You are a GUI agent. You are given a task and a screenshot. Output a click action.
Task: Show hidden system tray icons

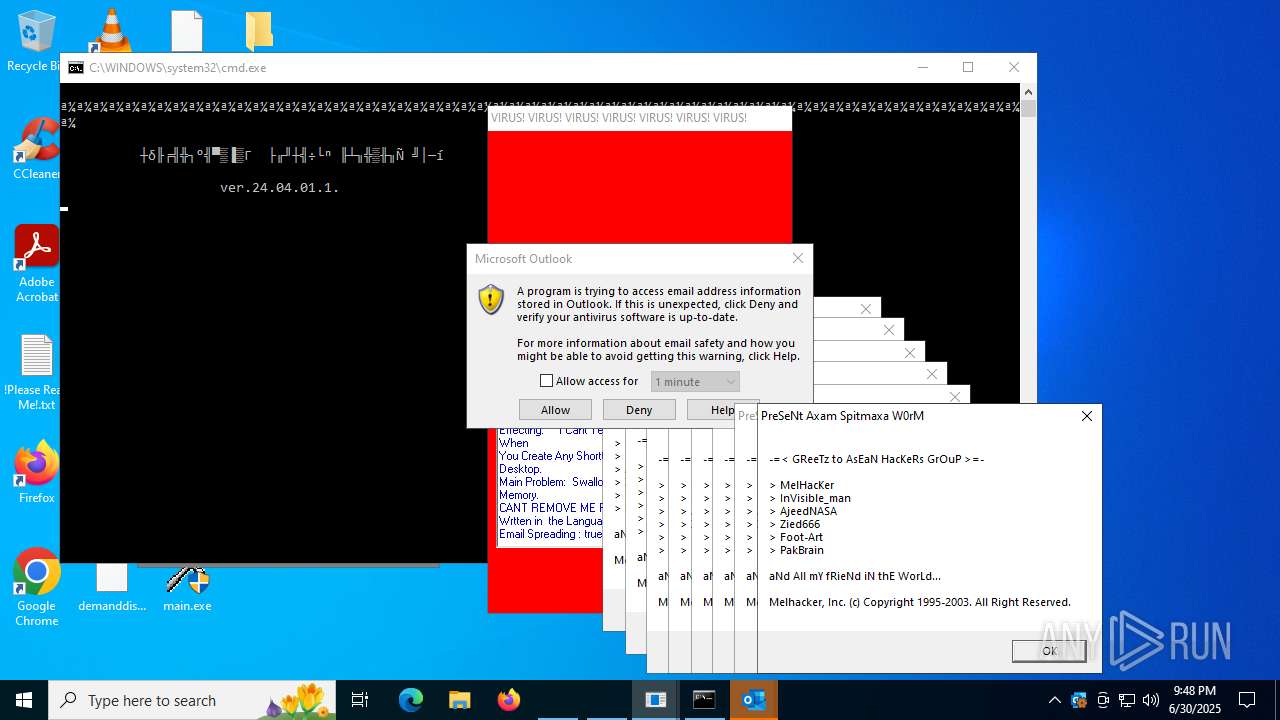tap(1054, 700)
